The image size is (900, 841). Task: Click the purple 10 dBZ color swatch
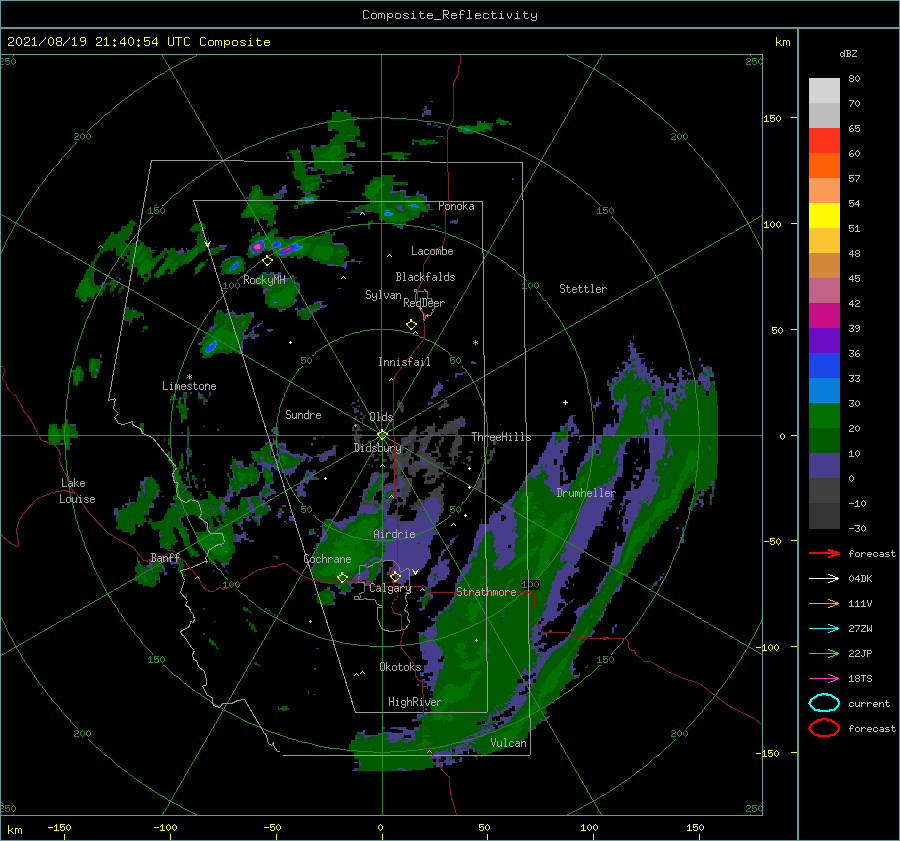point(824,465)
